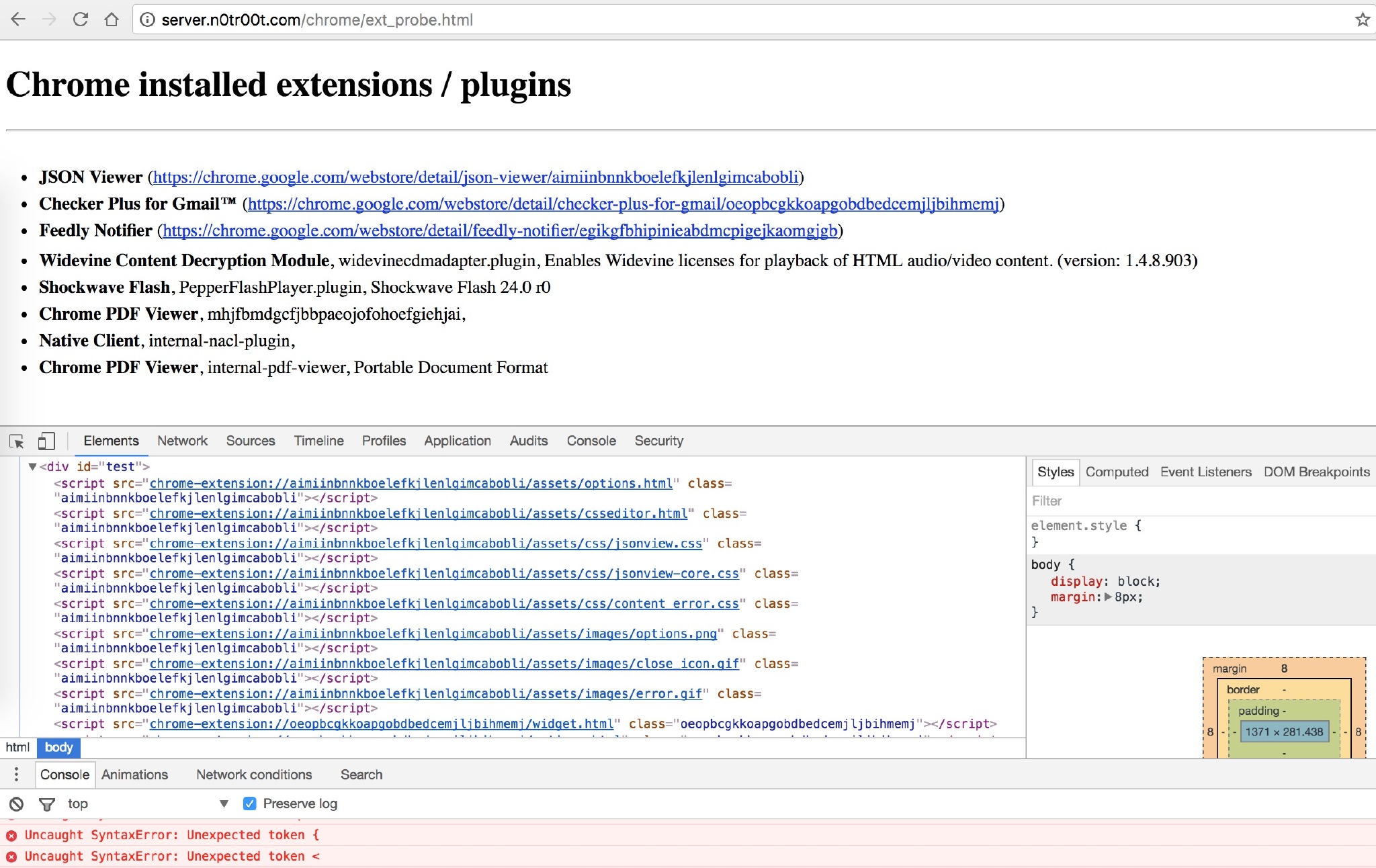
Task: Select the body breadcrumb
Action: pos(58,748)
